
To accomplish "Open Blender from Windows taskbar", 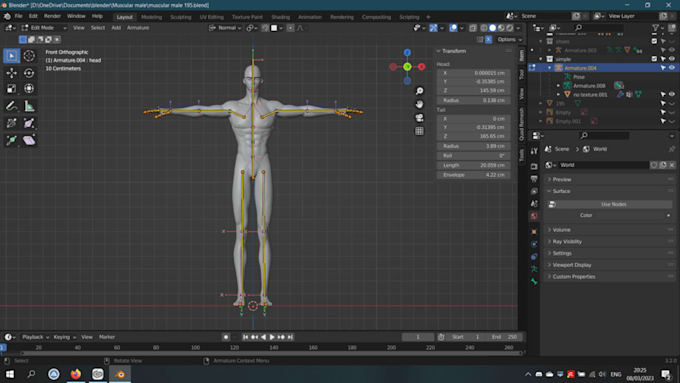I will tap(120, 374).
